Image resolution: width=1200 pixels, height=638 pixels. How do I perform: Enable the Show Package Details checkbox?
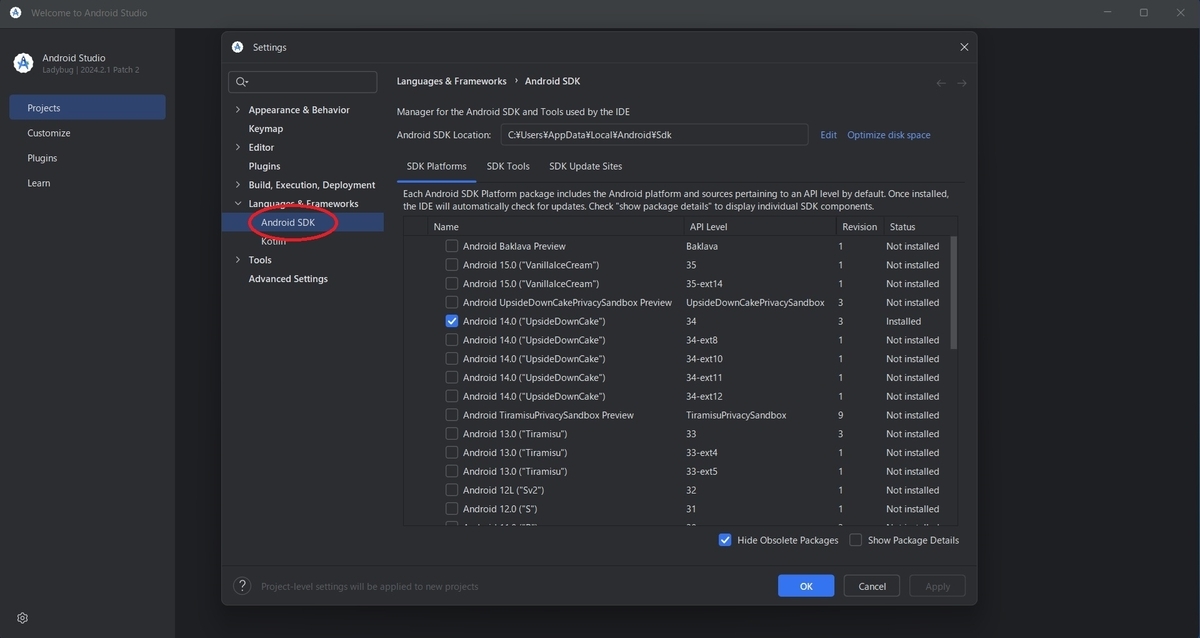pyautogui.click(x=856, y=539)
